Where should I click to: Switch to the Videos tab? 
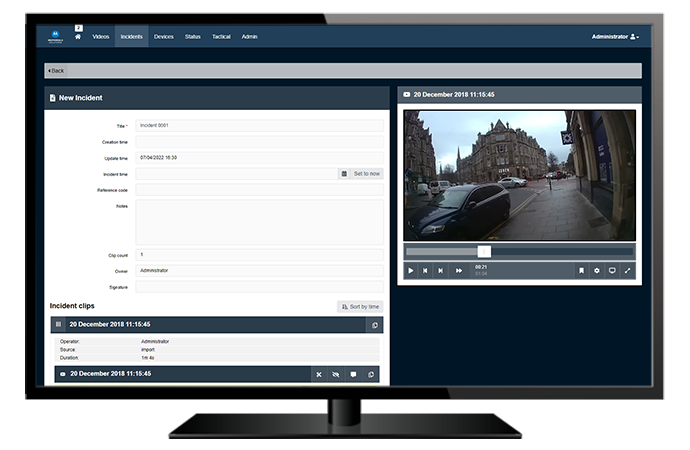[101, 37]
